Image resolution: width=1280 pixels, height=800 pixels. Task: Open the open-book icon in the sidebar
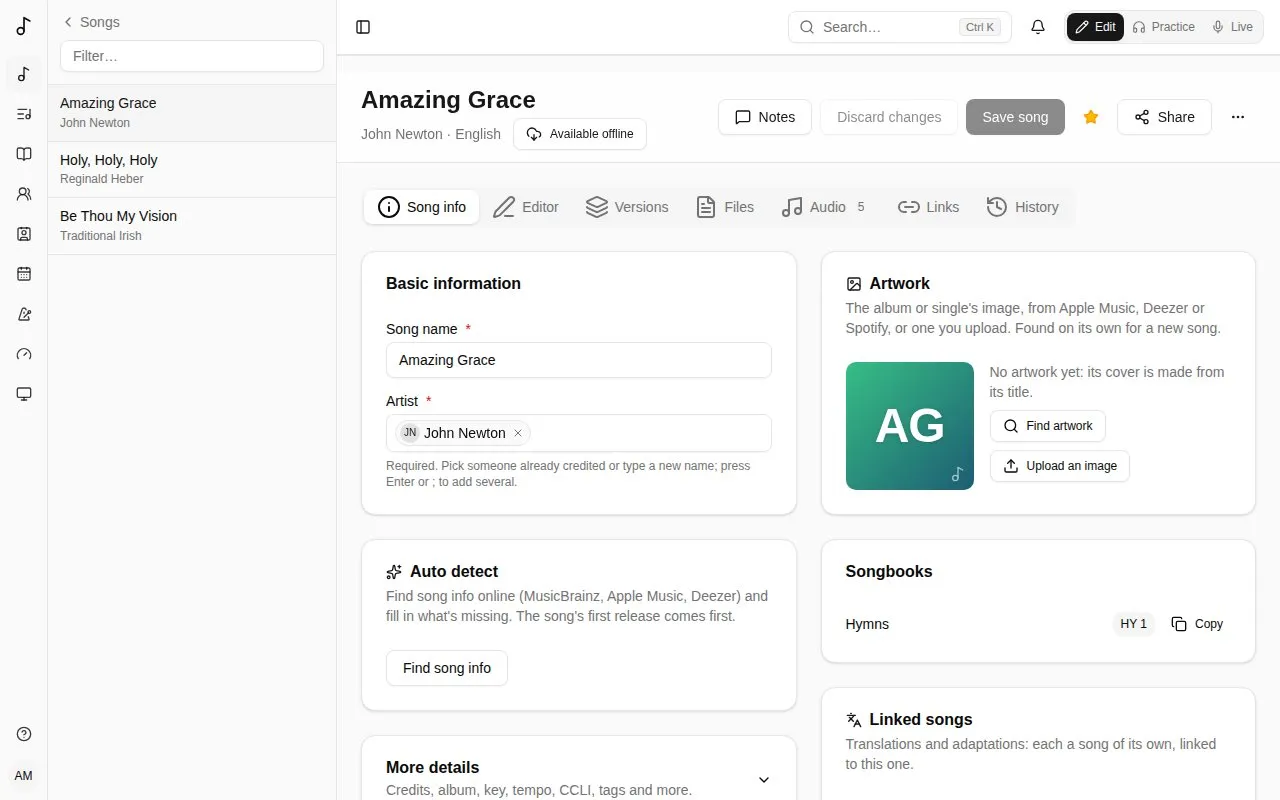click(x=24, y=154)
